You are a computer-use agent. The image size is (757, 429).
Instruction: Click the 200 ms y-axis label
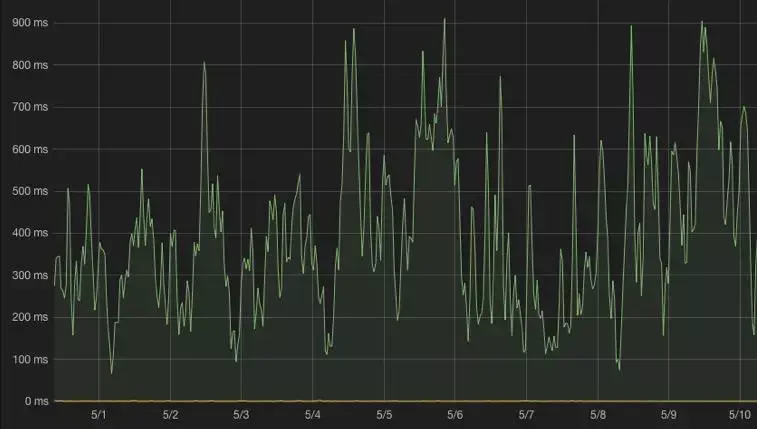pyautogui.click(x=30, y=317)
